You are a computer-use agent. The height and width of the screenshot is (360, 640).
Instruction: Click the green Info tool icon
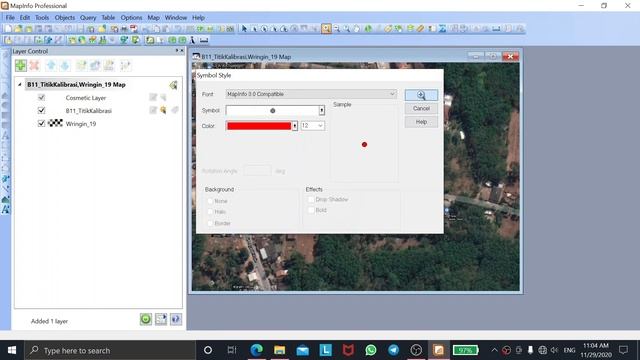pos(368,29)
